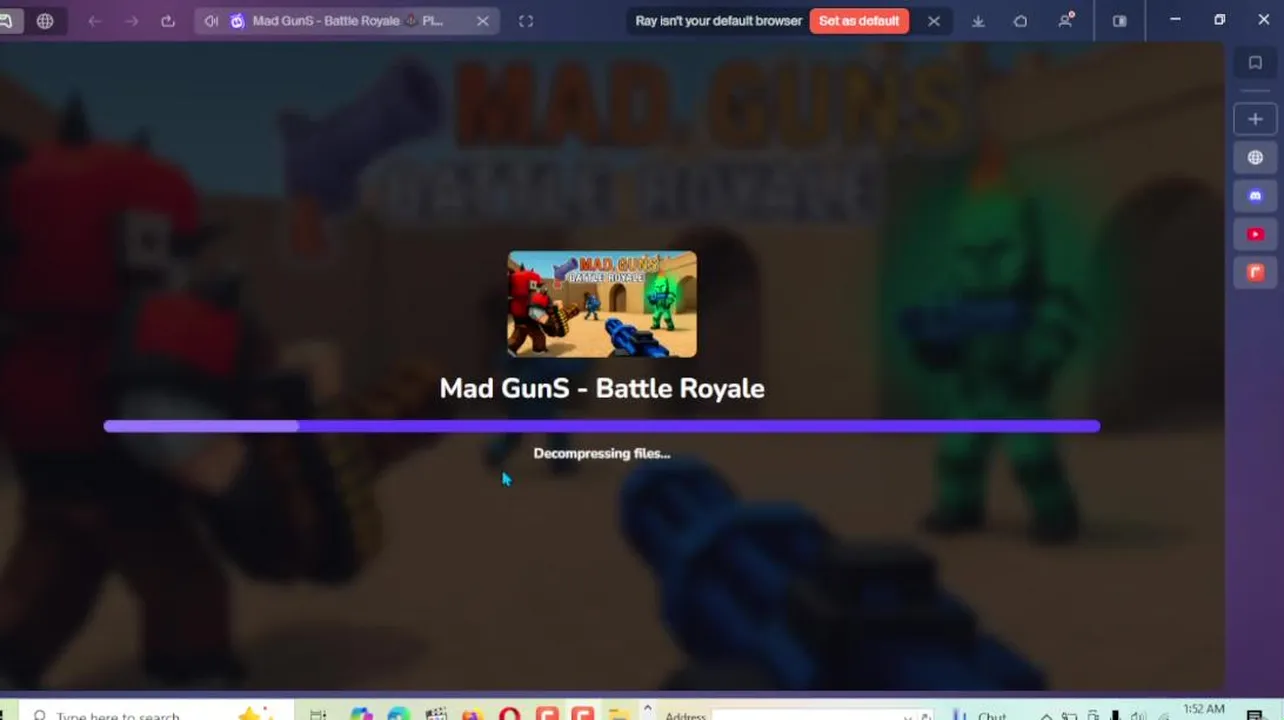This screenshot has height=720, width=1284.
Task: Open the taskbar clock showing 1:52 AM
Action: 1203,711
